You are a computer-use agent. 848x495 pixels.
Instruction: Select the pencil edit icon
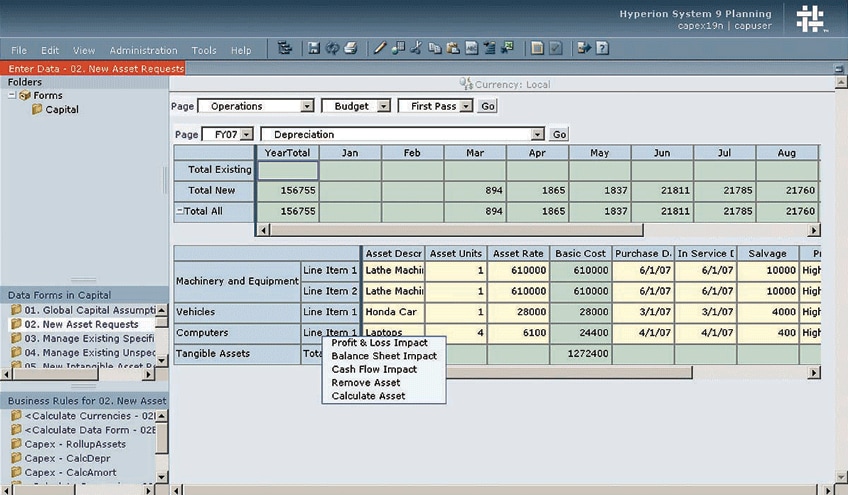pos(380,48)
